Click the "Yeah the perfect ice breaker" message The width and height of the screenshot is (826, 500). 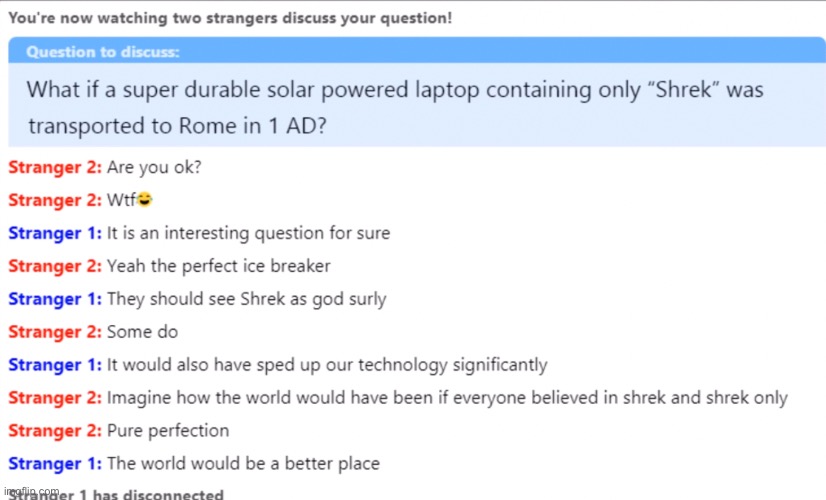218,266
